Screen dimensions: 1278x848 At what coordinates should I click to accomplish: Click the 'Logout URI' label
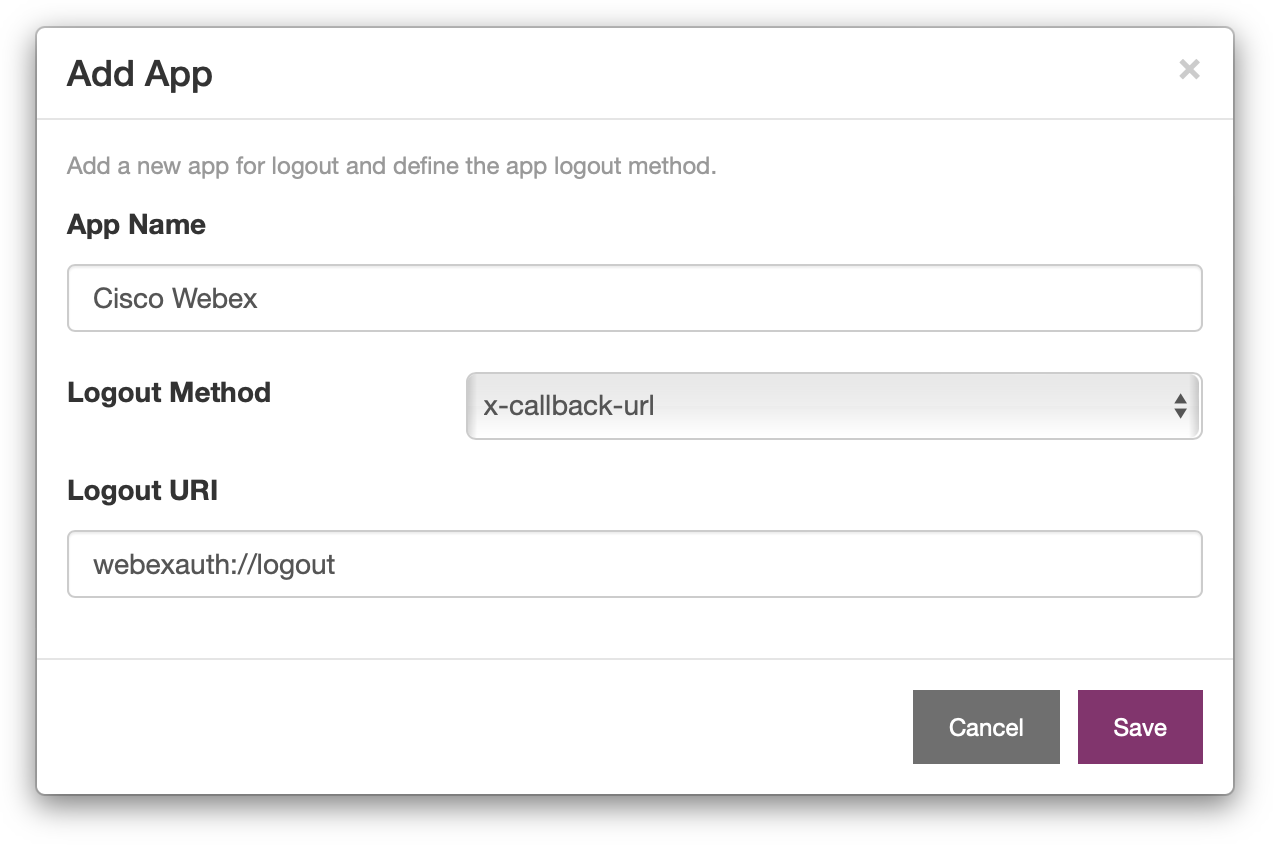(142, 491)
